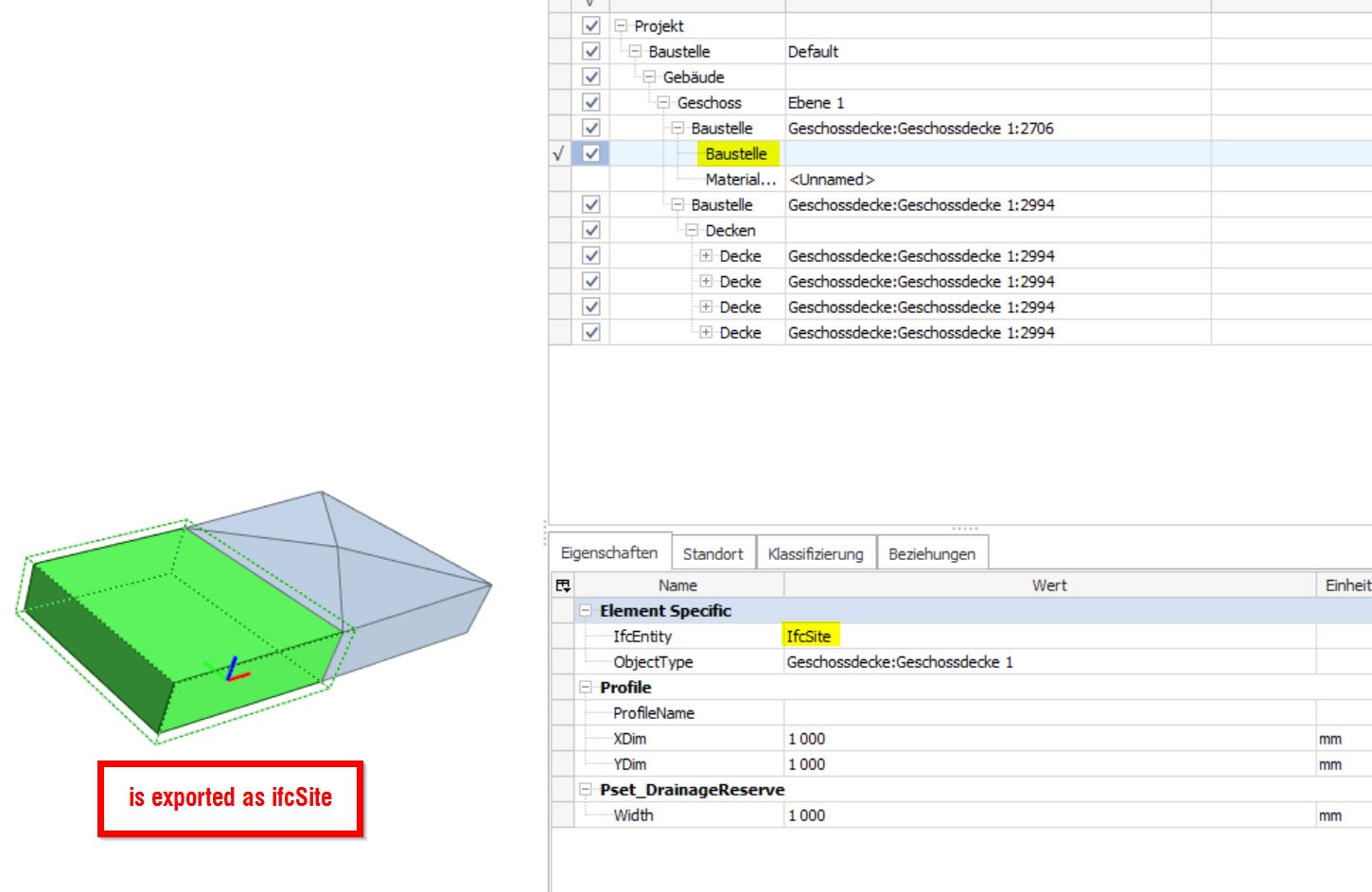Viewport: 1372px width, 892px height.
Task: Click the splitter dots above the properties panel
Action: pyautogui.click(x=967, y=528)
